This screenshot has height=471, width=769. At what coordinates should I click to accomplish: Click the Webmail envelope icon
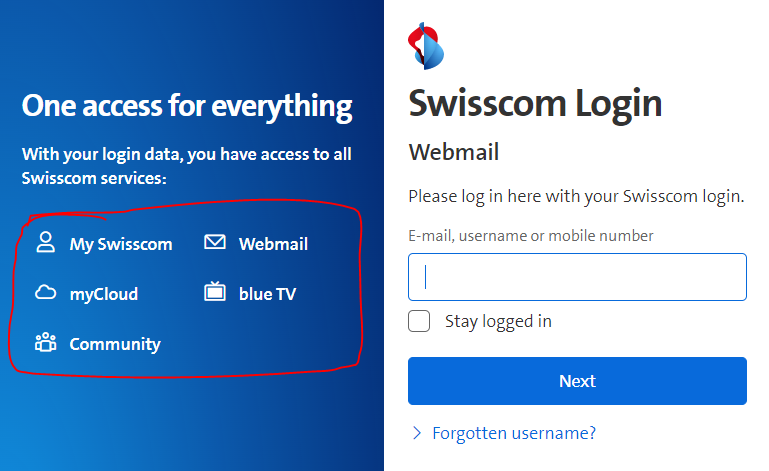[x=215, y=243]
